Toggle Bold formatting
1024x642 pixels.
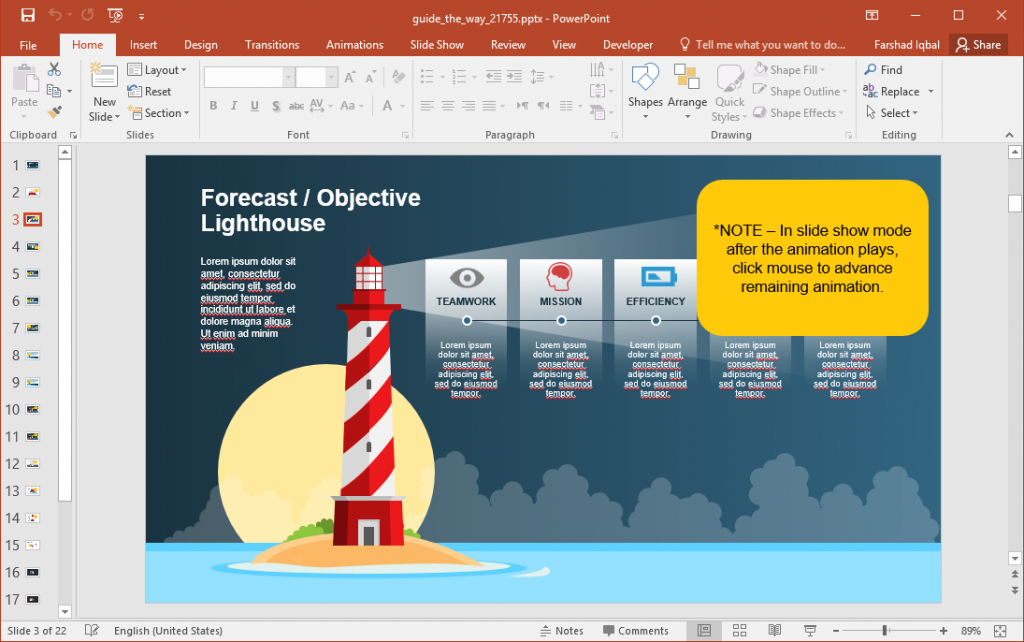click(x=213, y=105)
